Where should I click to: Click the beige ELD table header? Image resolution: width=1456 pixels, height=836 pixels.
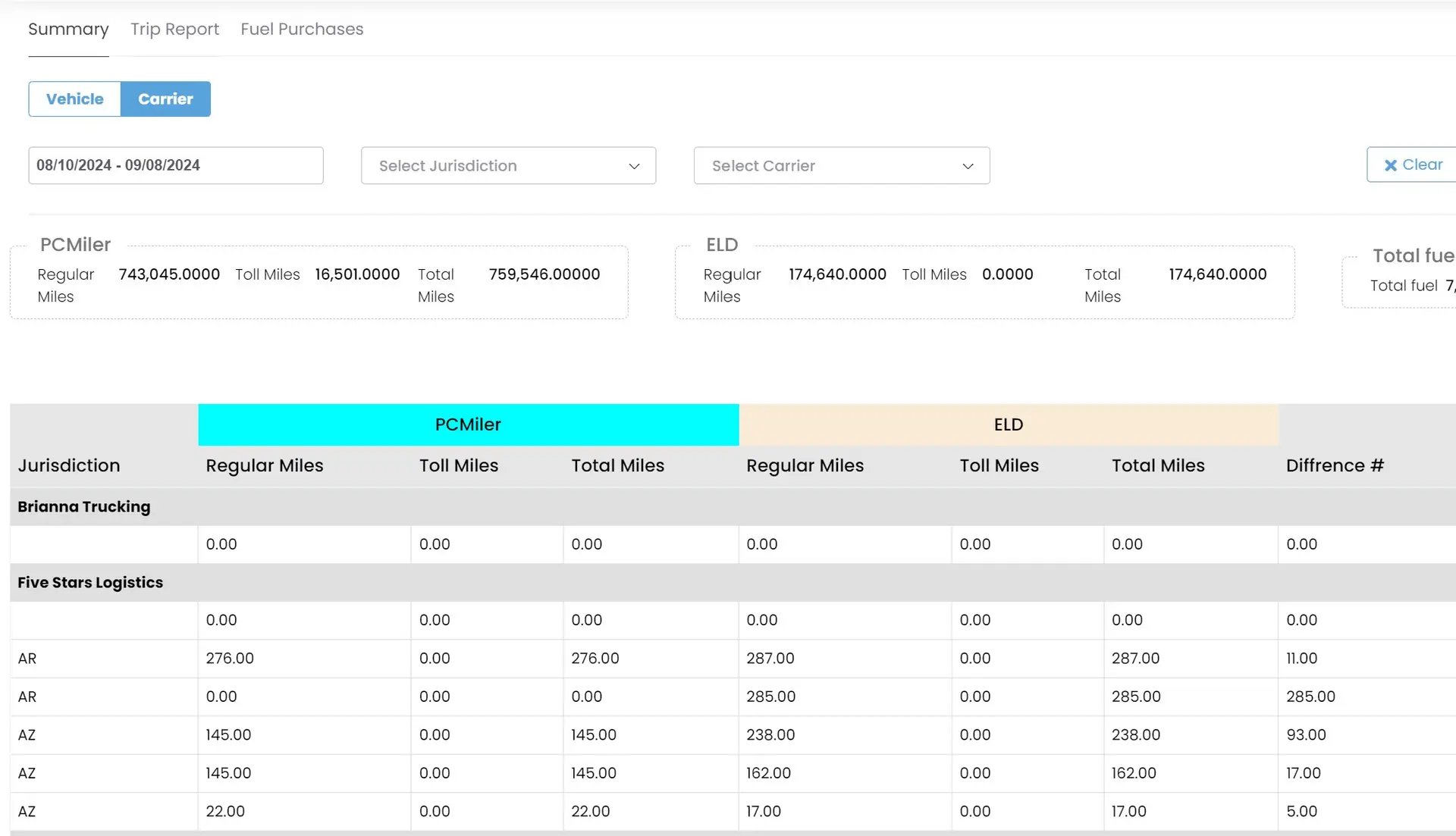click(1008, 424)
